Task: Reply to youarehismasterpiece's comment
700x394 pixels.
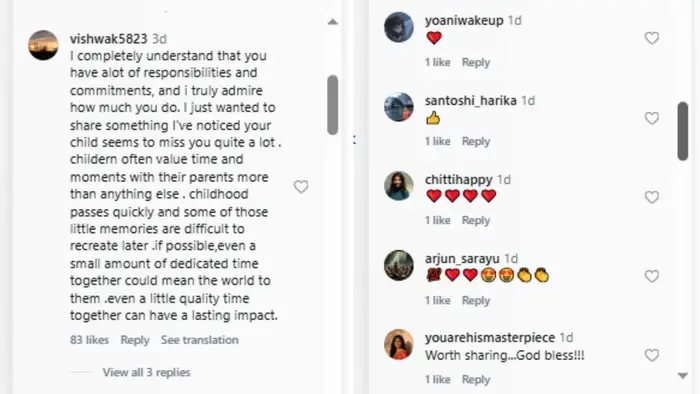Action: tap(476, 380)
